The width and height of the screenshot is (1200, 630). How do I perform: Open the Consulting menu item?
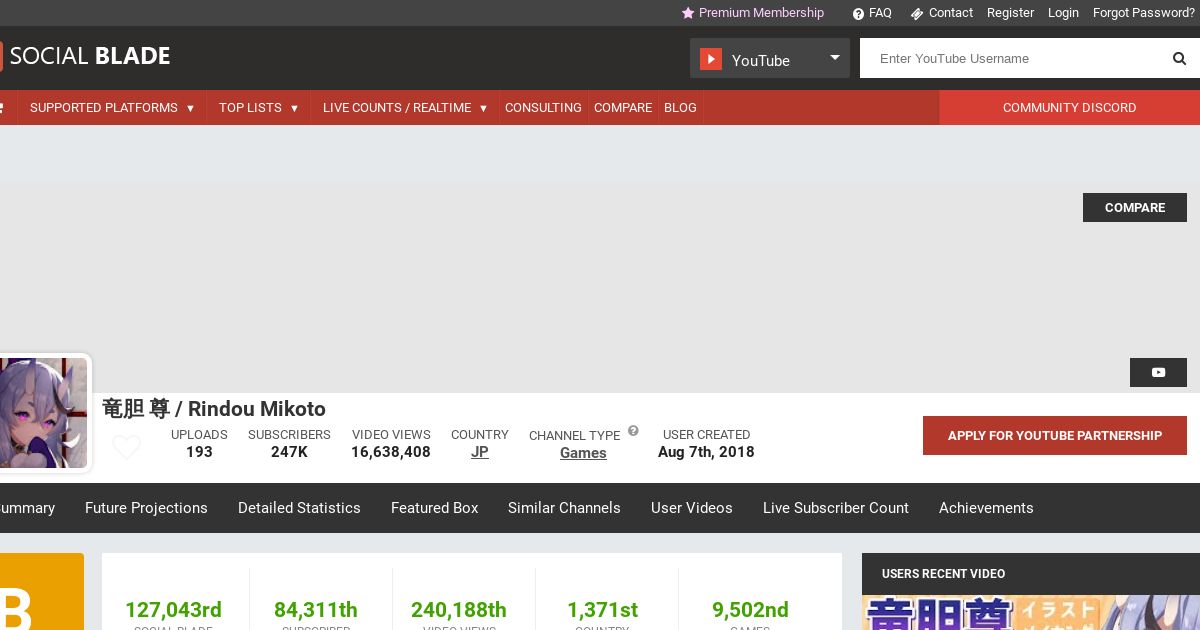coord(543,108)
